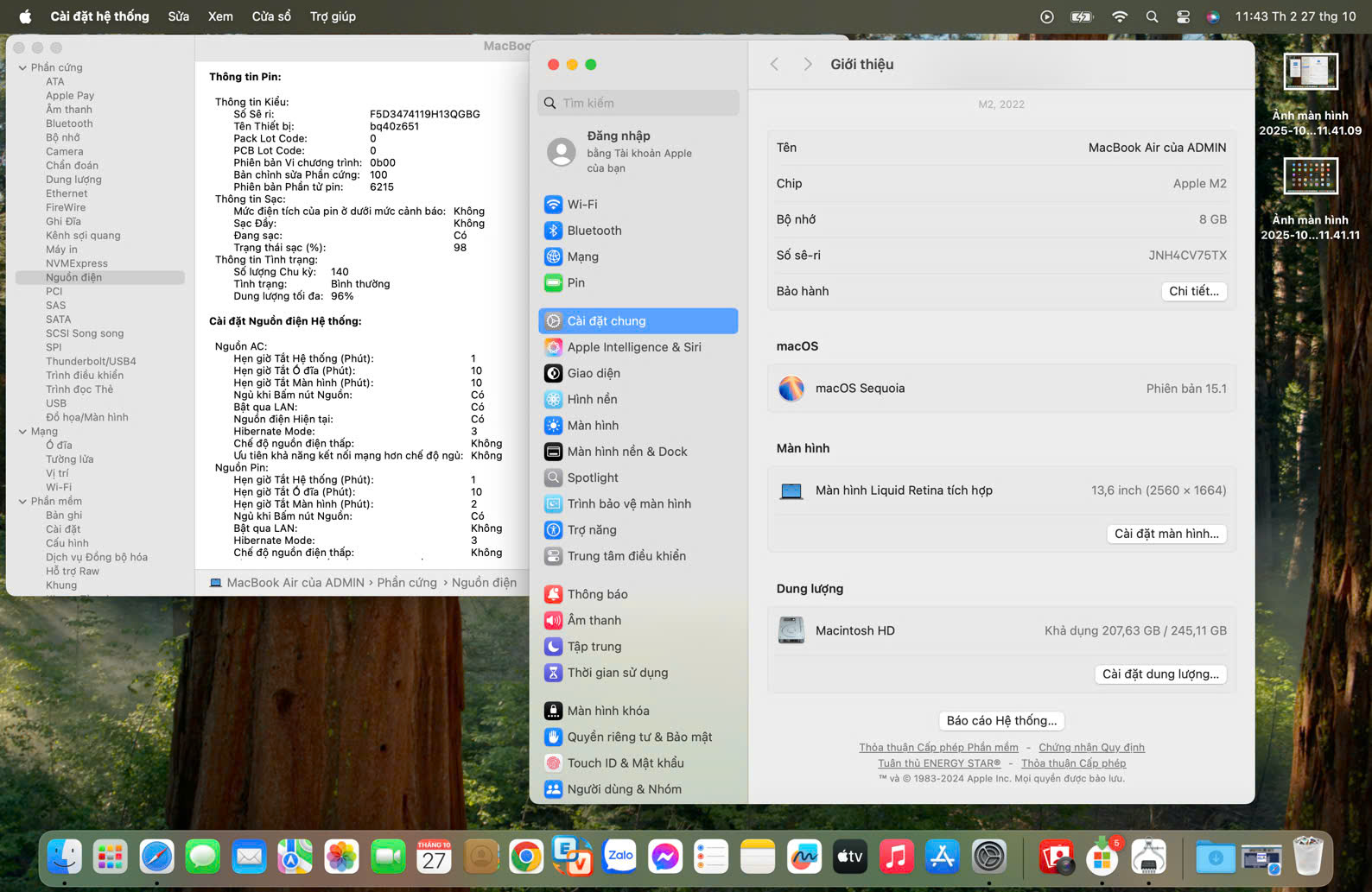Collapse the Phần mềm tree section
The image size is (1372, 892).
pyautogui.click(x=22, y=502)
